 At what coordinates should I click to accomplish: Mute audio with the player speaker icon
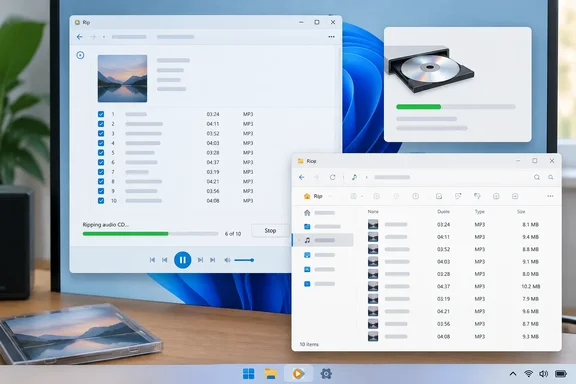point(227,260)
